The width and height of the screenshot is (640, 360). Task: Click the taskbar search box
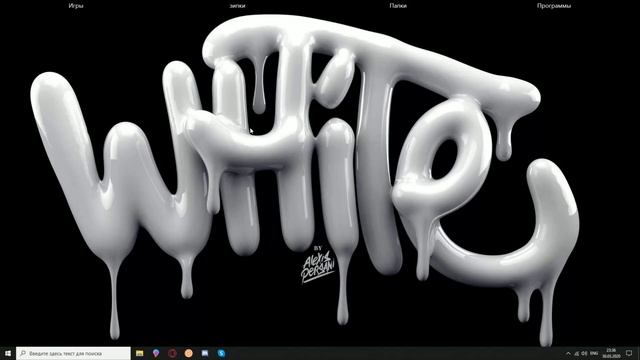tap(73, 353)
